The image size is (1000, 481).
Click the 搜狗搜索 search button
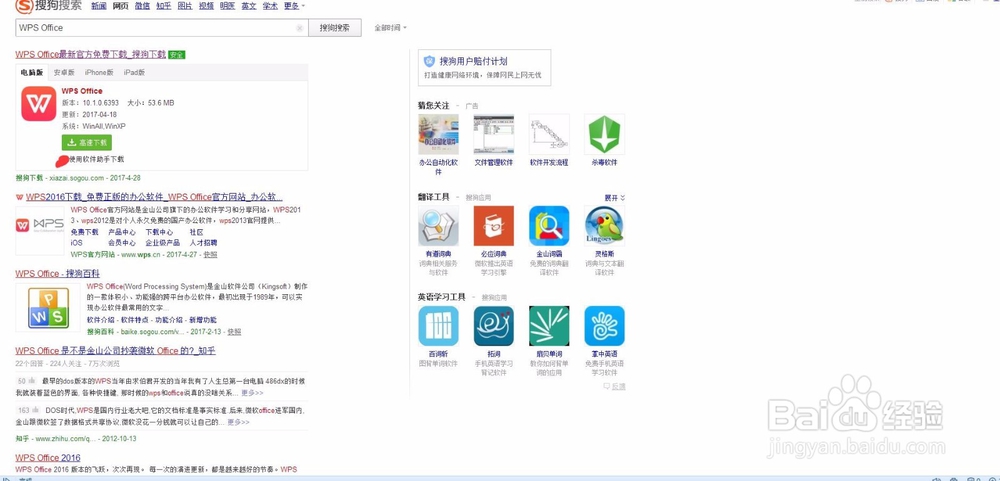tap(335, 28)
